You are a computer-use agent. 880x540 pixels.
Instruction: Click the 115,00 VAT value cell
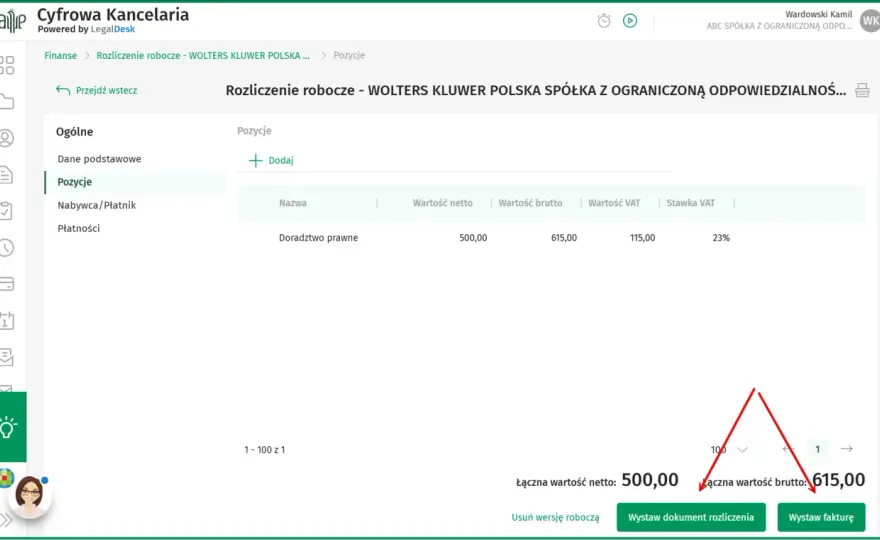pos(643,238)
